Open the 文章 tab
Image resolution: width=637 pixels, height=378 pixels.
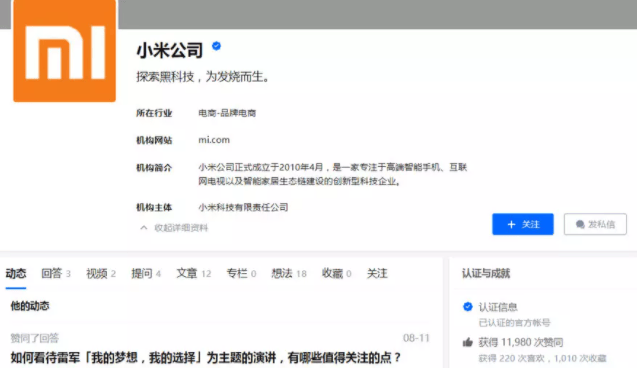click(193, 273)
